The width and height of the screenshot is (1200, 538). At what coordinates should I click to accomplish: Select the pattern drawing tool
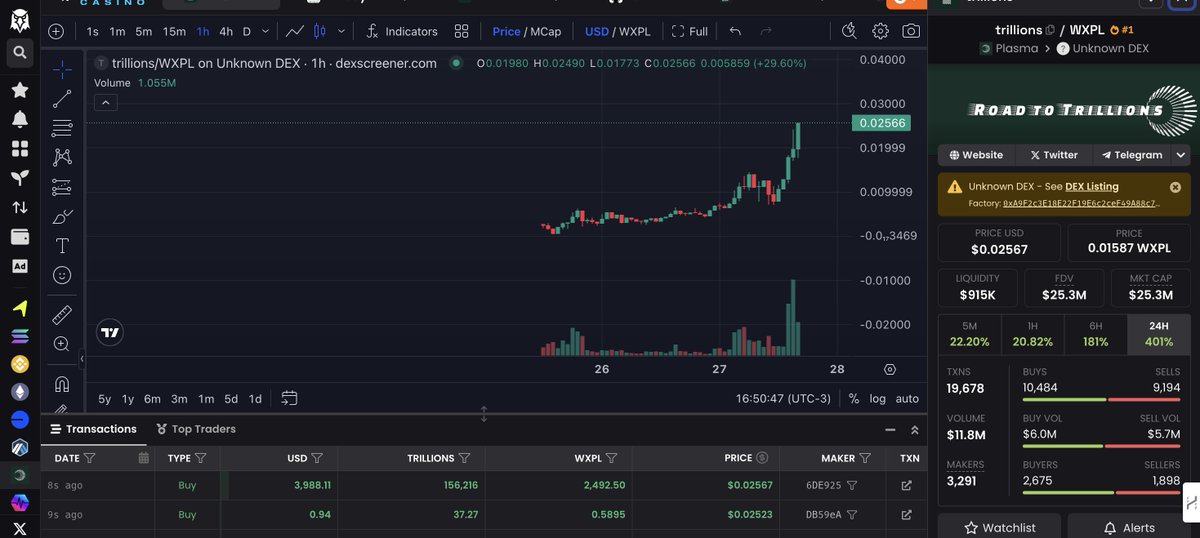(x=62, y=157)
